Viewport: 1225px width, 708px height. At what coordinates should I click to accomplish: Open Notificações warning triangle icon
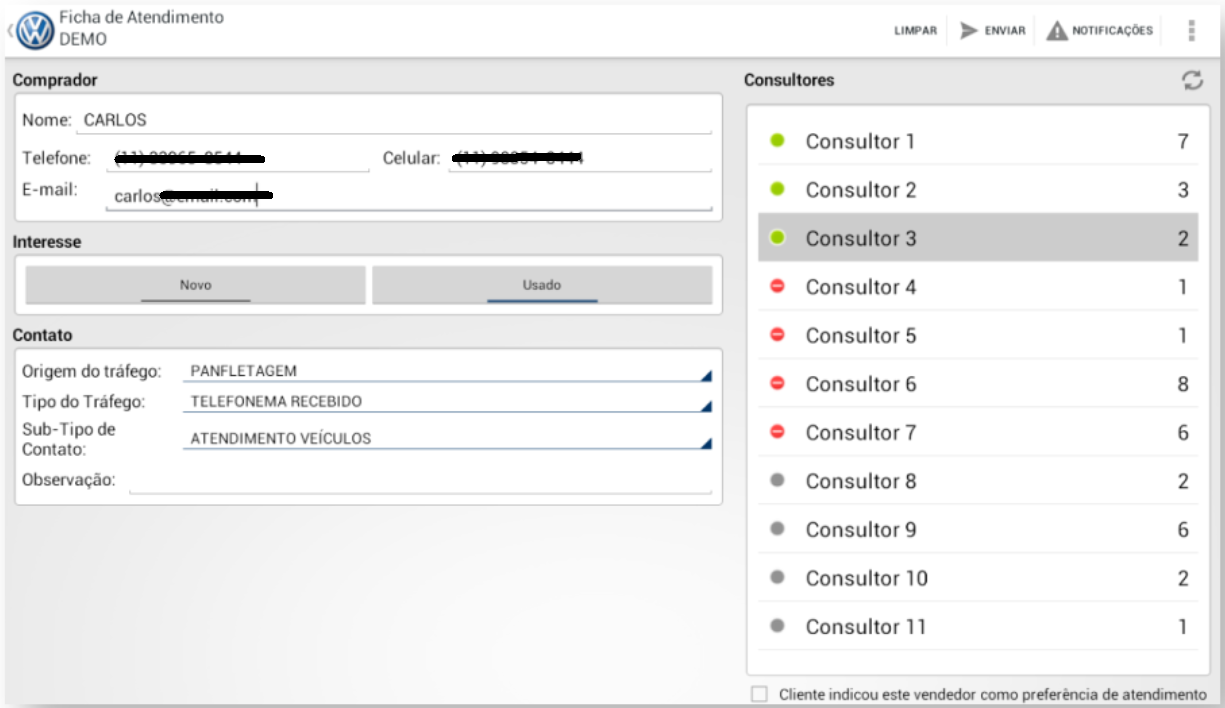[1057, 31]
